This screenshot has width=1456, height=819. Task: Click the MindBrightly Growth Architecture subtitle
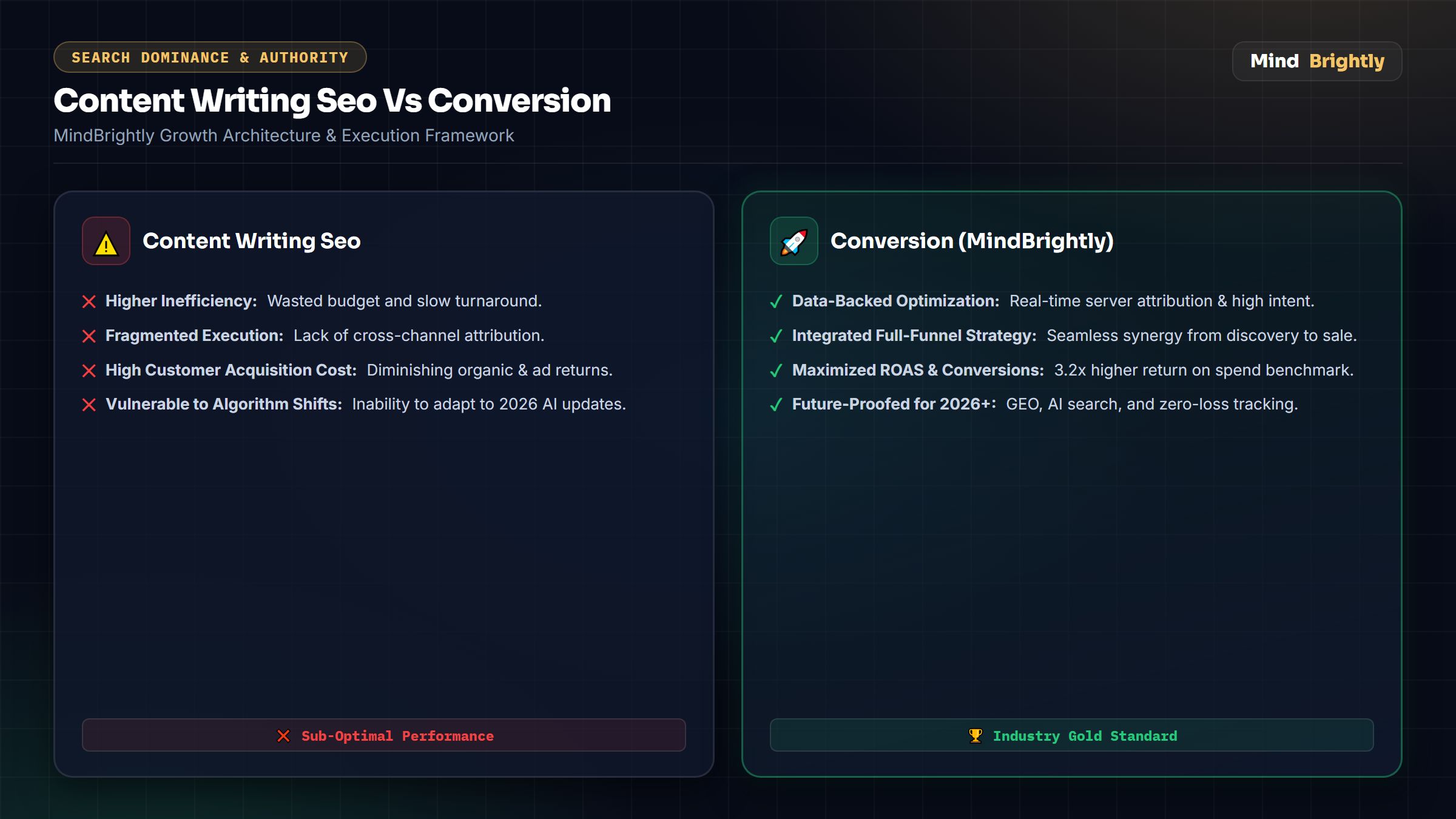coord(284,135)
